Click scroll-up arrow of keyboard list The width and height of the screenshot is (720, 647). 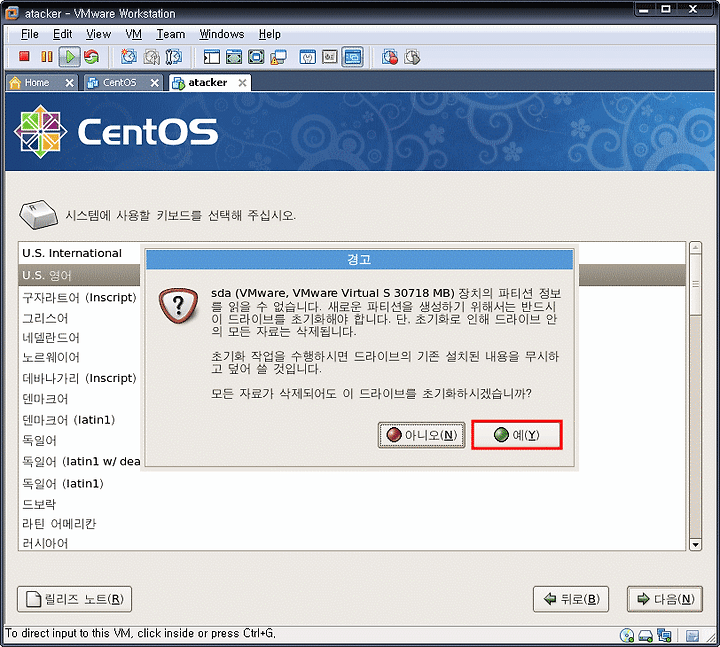695,248
